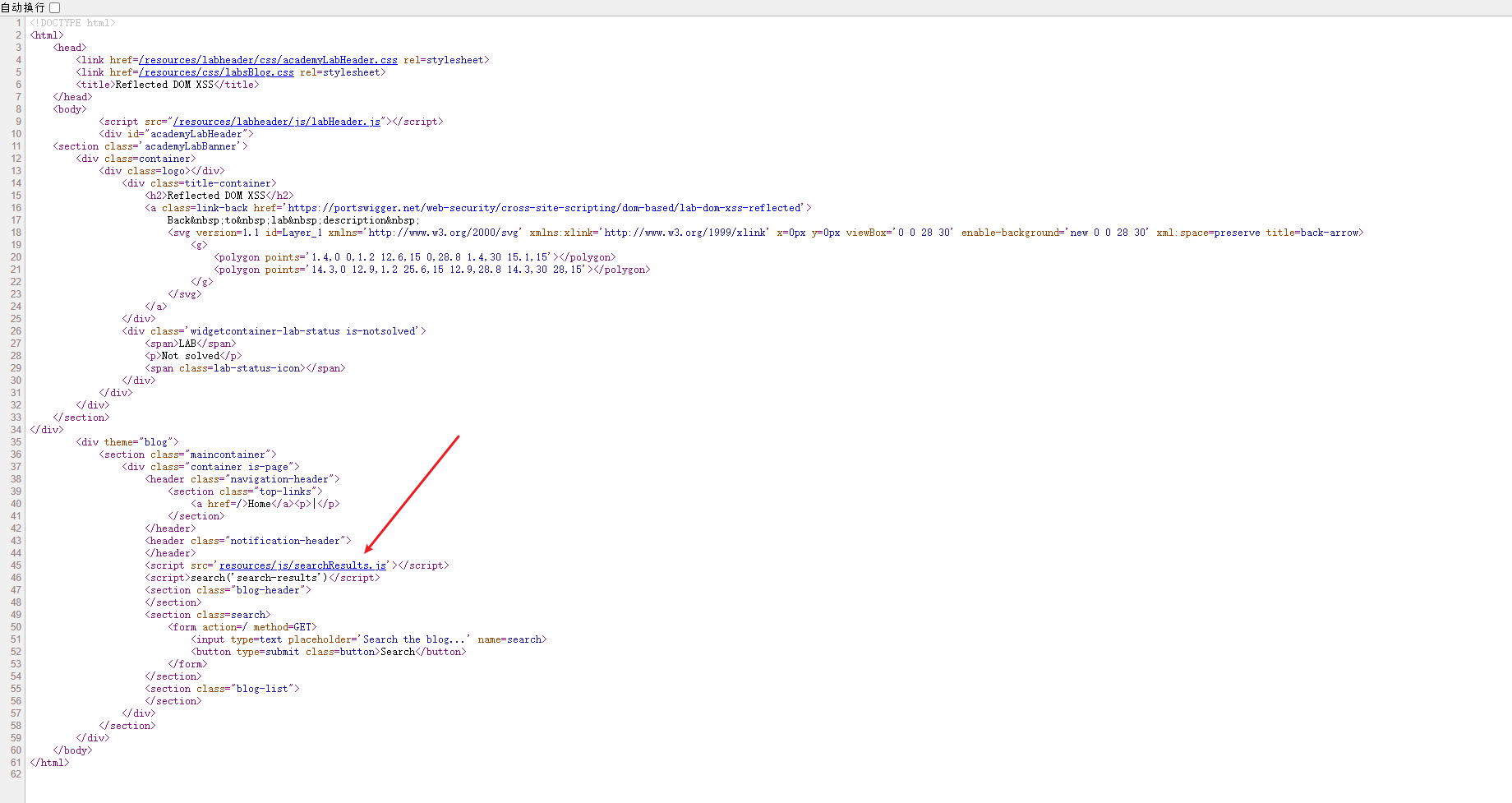Open the labHeader.js script link
The width and height of the screenshot is (1512, 803).
coord(277,121)
